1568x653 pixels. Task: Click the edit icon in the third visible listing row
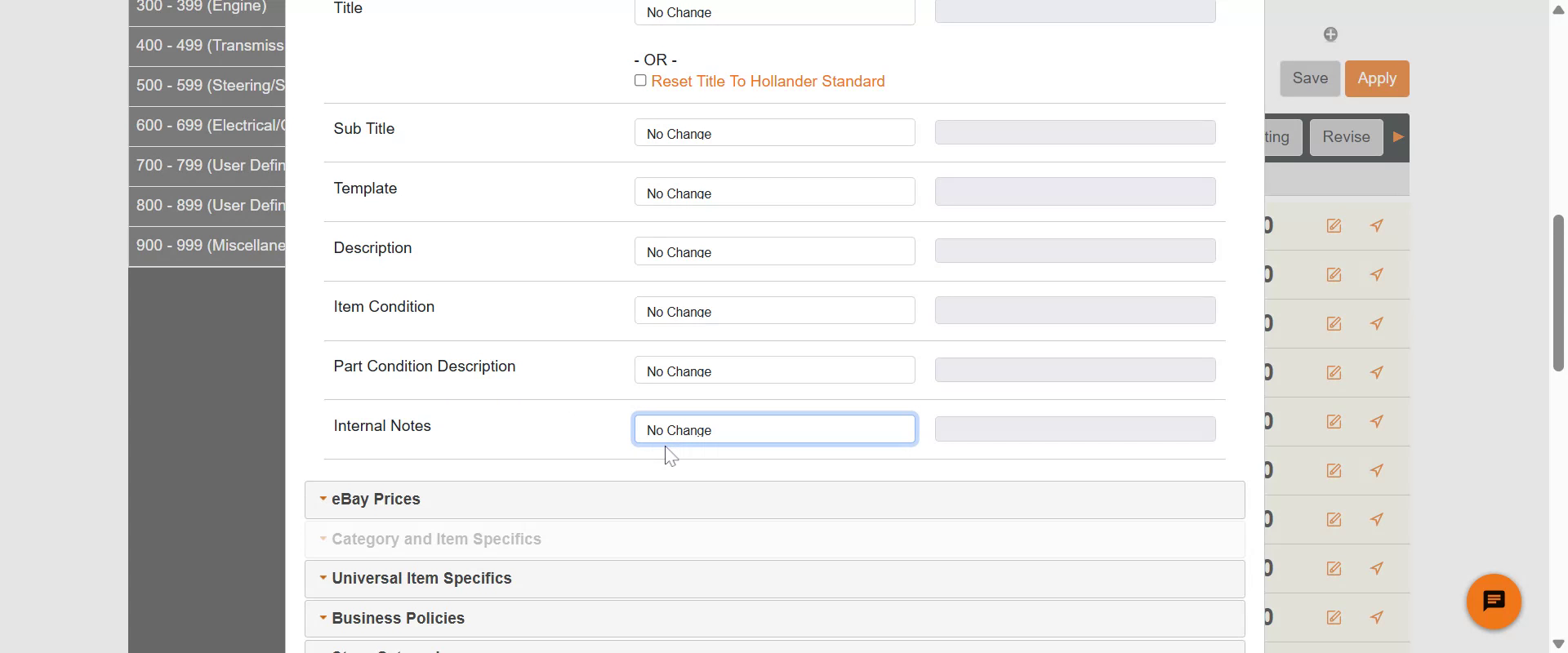tap(1334, 324)
